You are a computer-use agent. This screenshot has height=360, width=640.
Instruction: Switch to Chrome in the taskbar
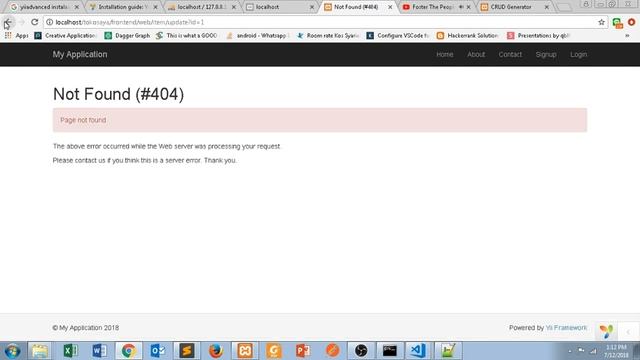129,351
